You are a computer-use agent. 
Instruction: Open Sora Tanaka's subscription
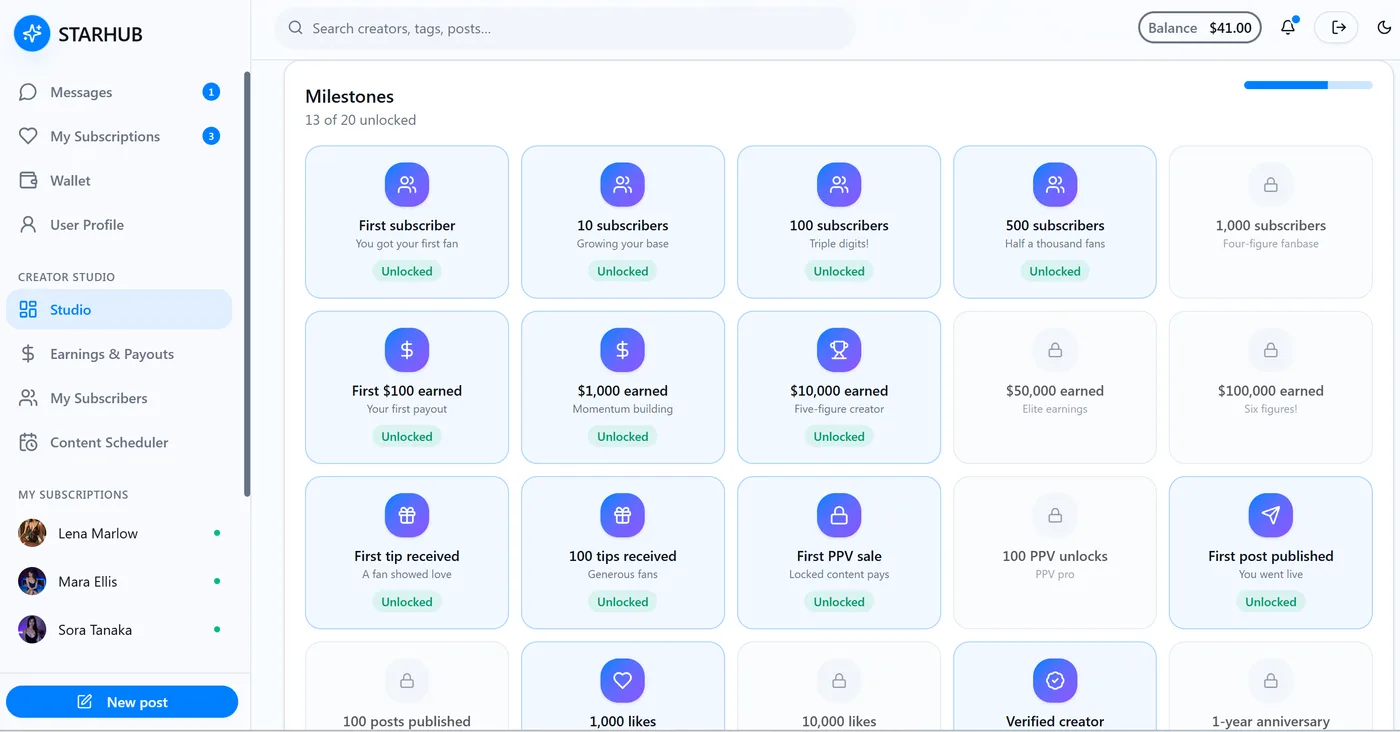pos(119,630)
